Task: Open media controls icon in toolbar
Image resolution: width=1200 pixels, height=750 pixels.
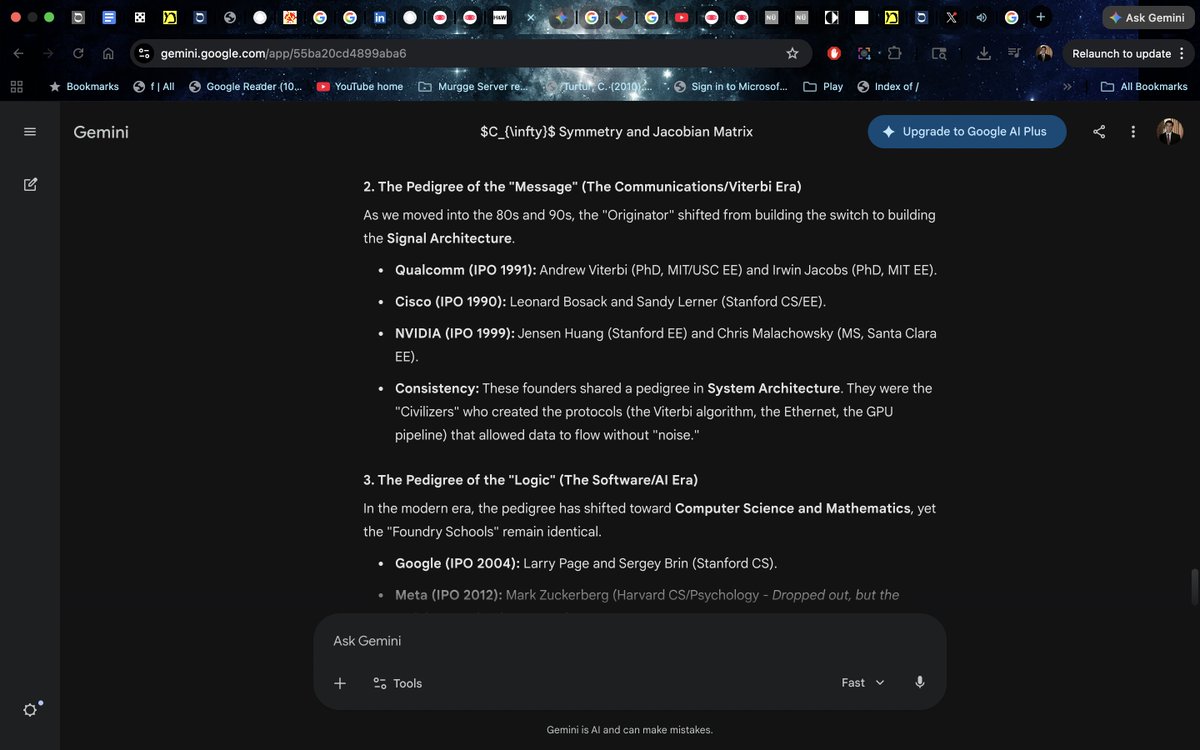Action: pyautogui.click(x=1014, y=53)
